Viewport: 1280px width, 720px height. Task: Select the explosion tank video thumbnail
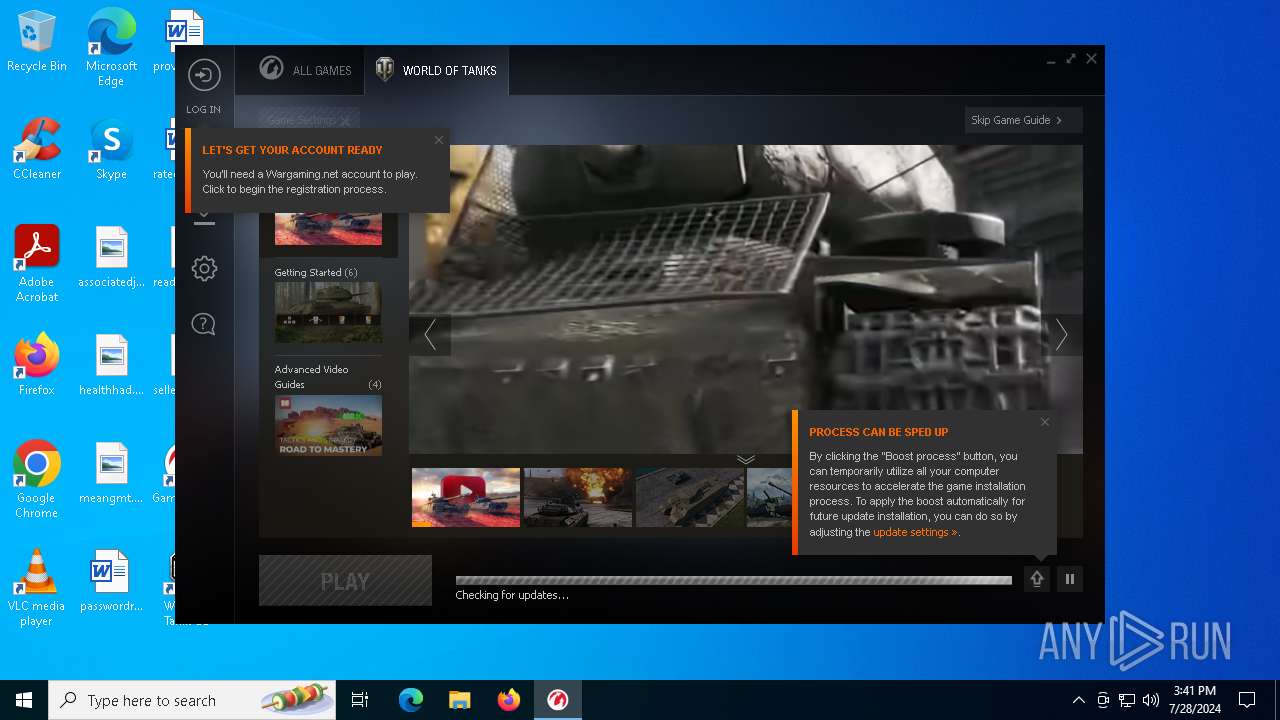[578, 497]
